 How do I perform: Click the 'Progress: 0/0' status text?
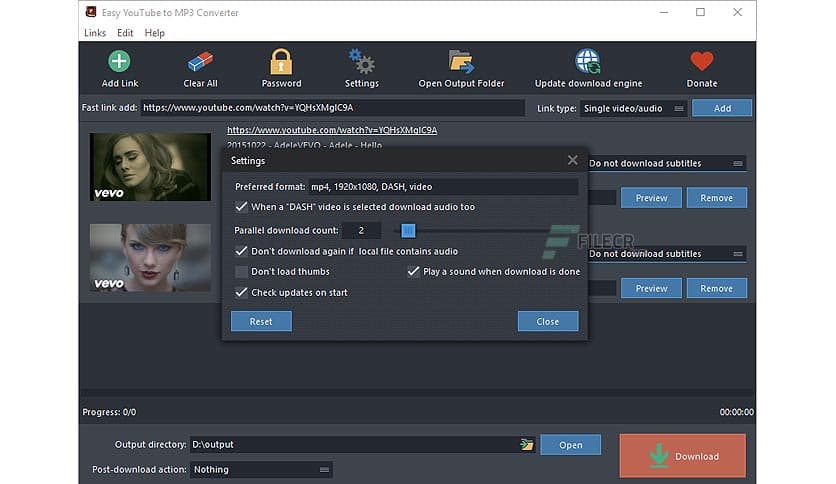[109, 412]
